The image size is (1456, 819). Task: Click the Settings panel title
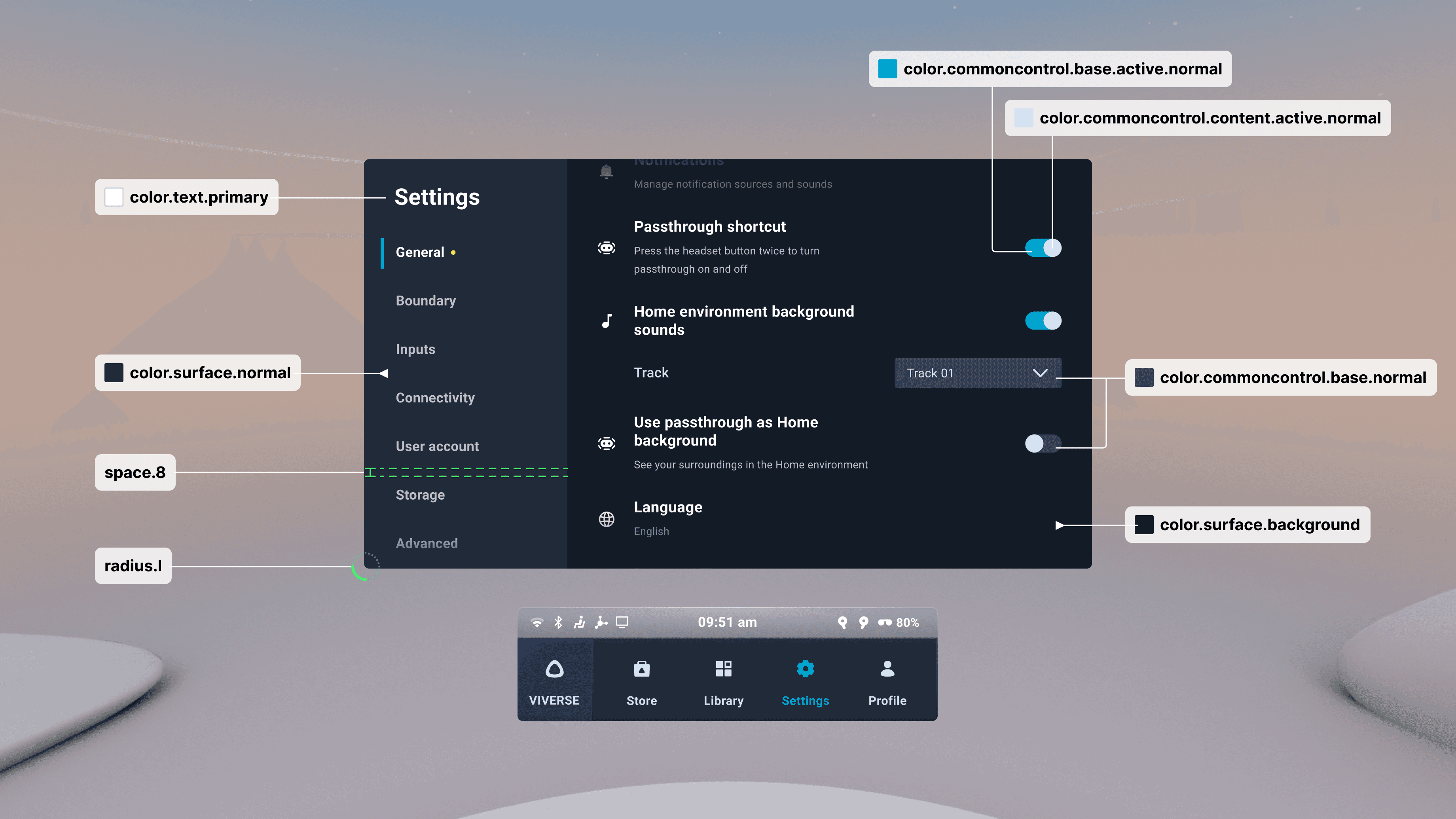coord(437,197)
